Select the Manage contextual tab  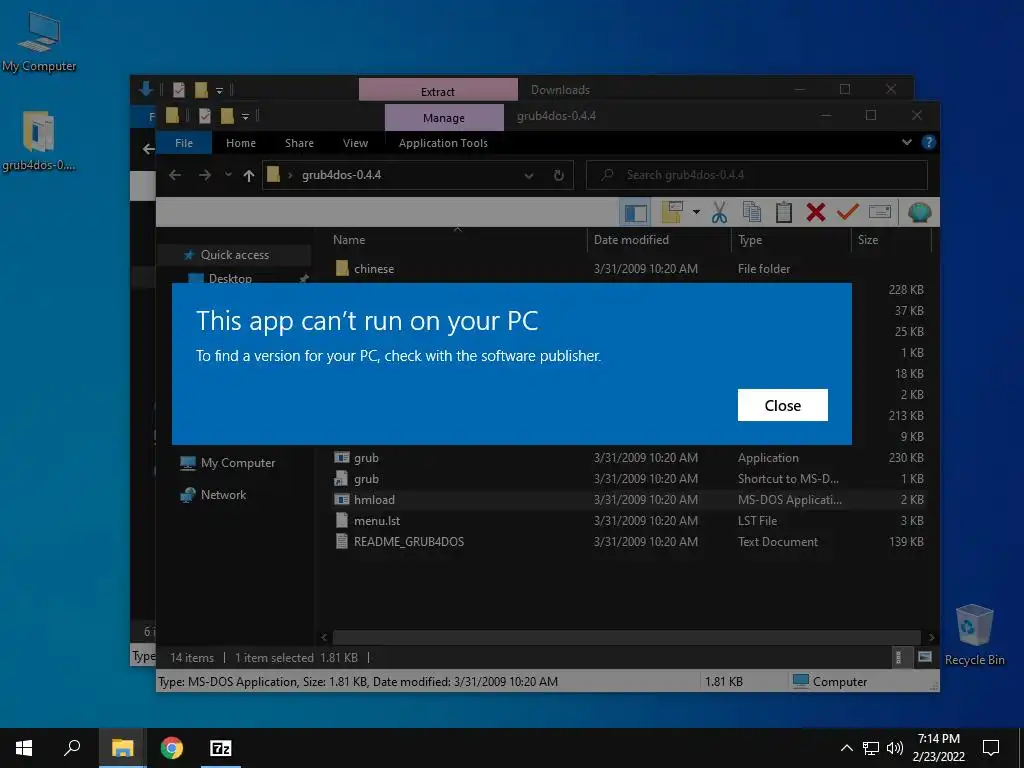pyautogui.click(x=443, y=118)
